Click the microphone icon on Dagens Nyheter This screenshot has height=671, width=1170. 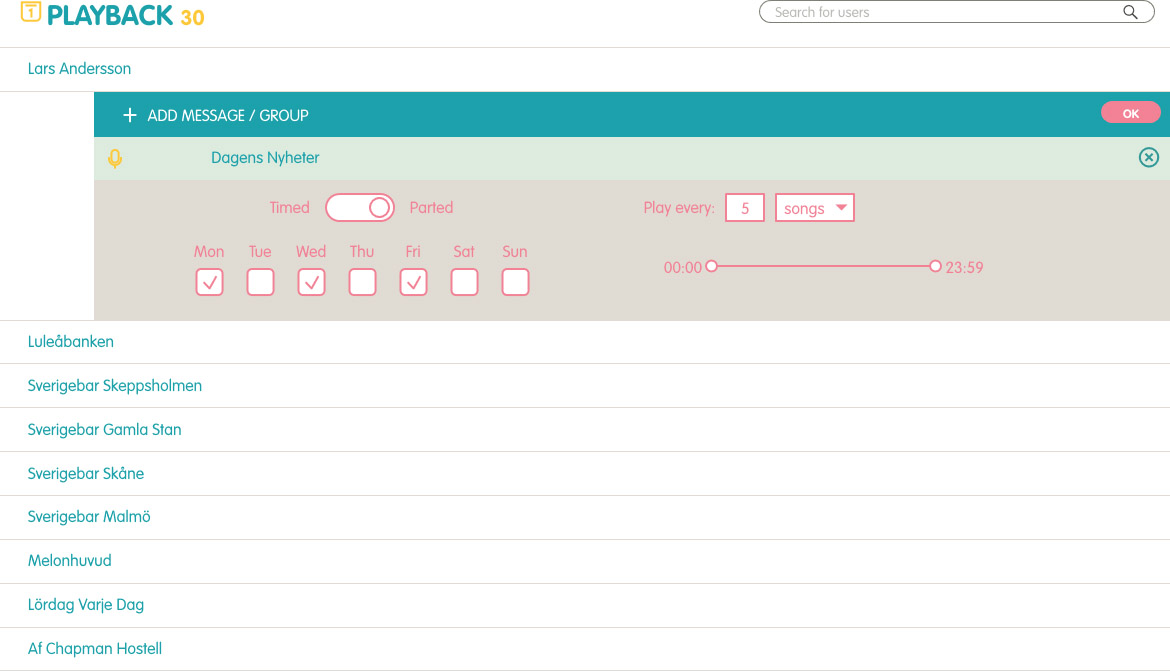click(115, 158)
